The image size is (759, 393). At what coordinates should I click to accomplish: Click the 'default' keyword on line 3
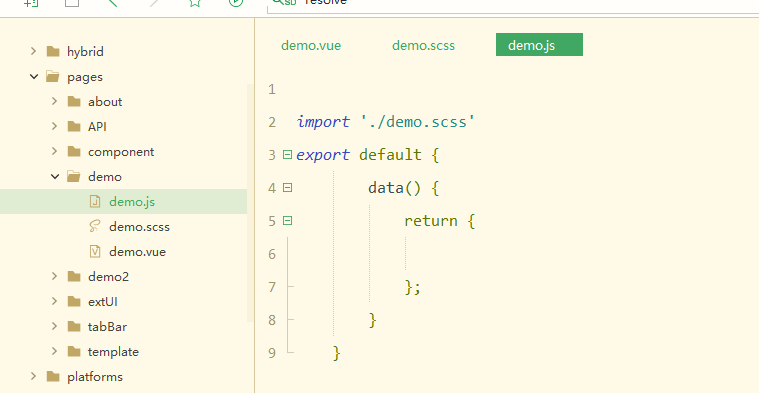click(x=390, y=155)
